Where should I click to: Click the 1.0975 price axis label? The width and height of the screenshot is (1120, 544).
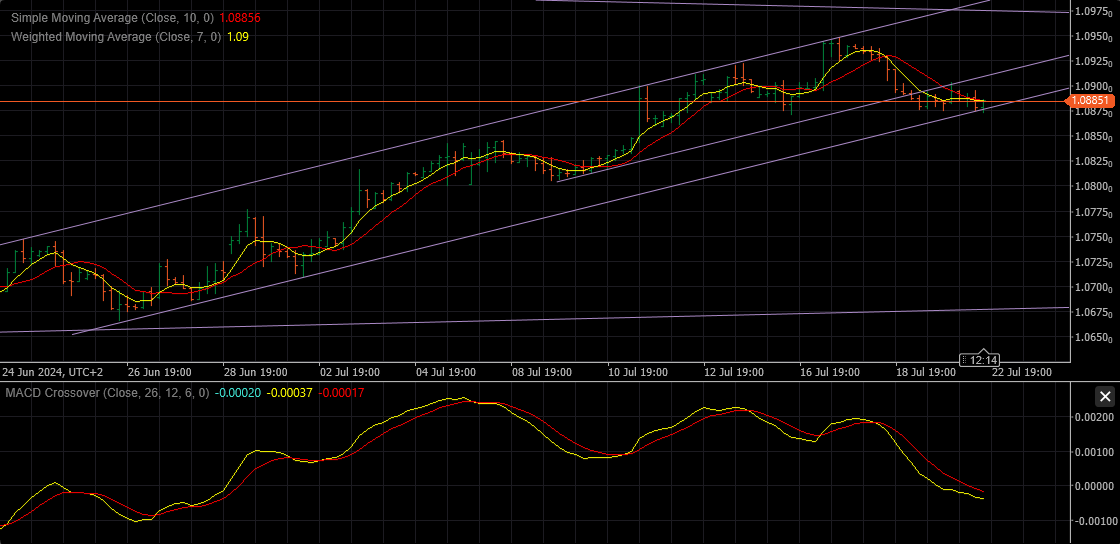pyautogui.click(x=1094, y=11)
